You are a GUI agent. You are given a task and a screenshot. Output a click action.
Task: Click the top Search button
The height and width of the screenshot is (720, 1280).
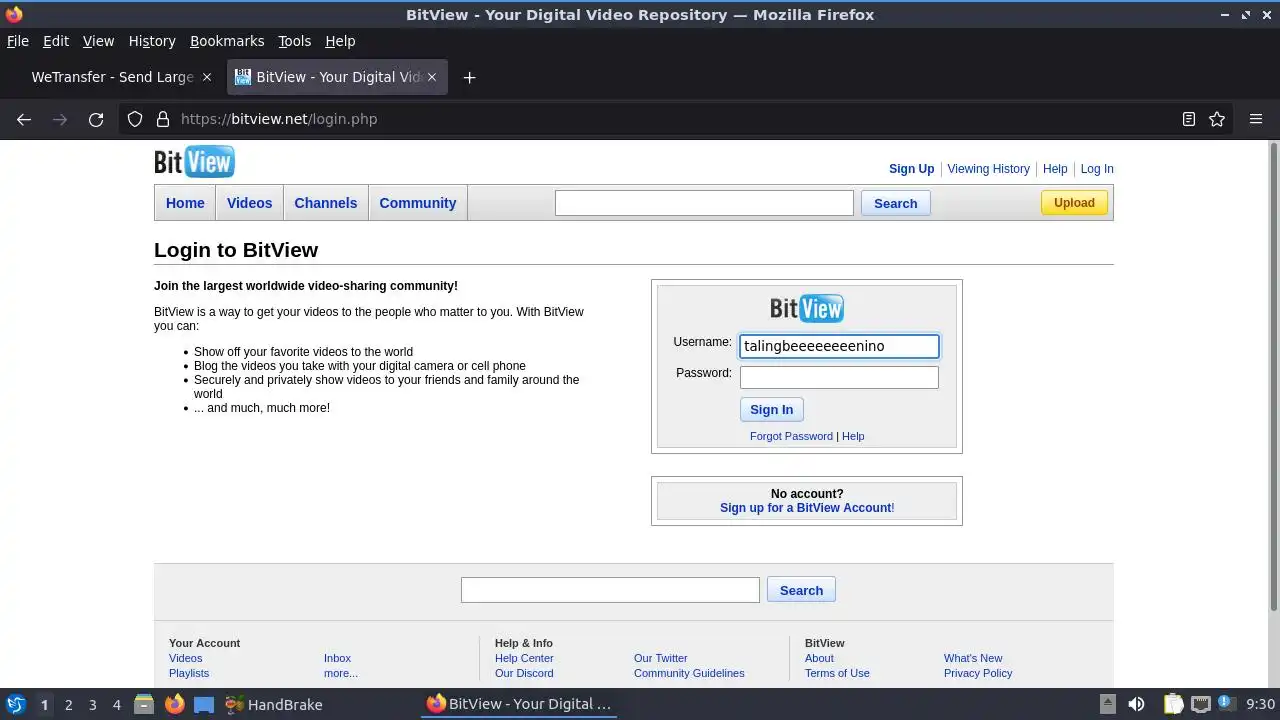click(x=895, y=203)
